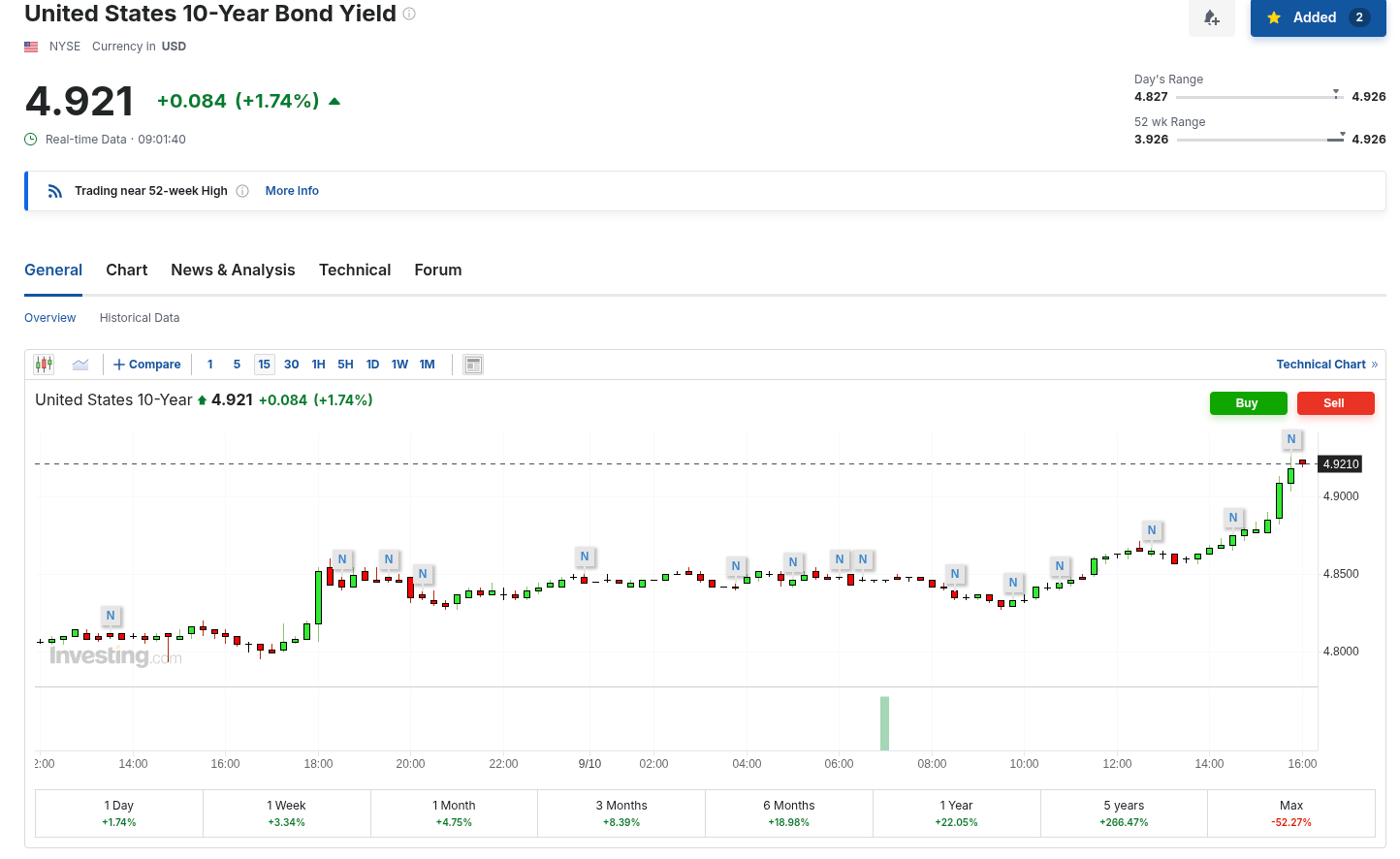Viewport: 1400px width, 859px height.
Task: Click the red Sell button
Action: point(1335,403)
